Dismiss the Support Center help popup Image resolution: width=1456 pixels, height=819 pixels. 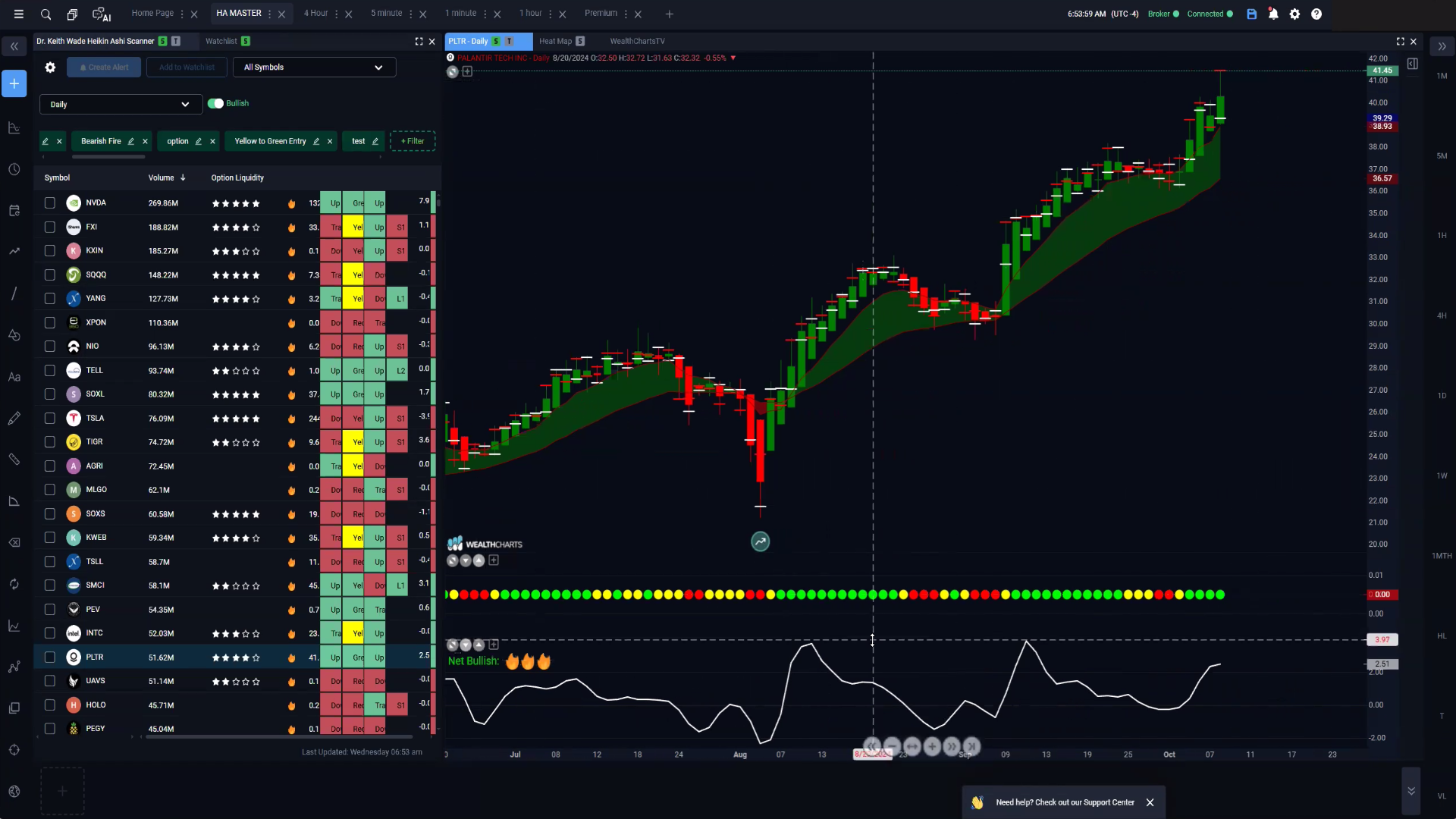(x=1150, y=802)
